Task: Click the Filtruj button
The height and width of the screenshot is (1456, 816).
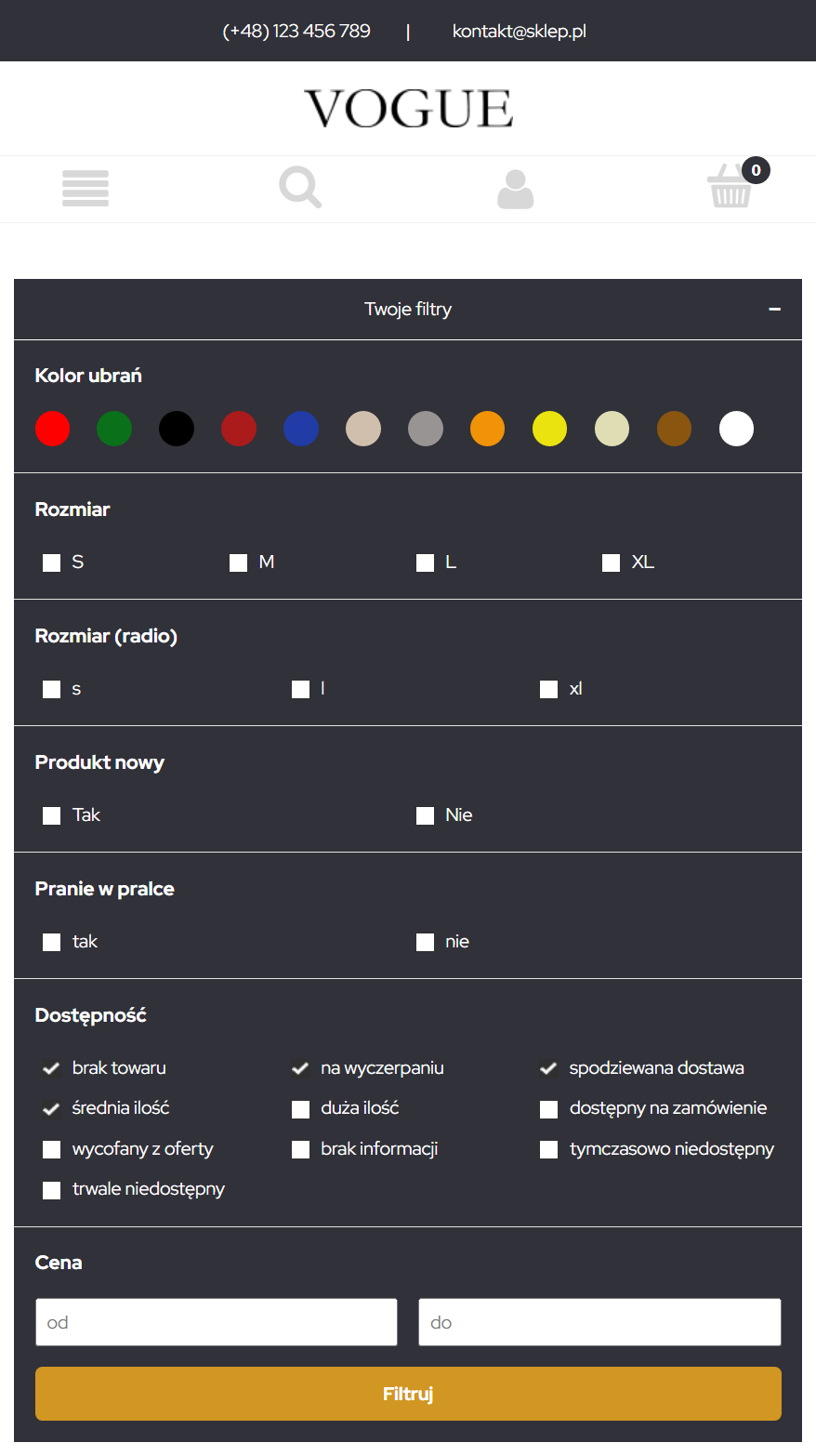Action: tap(408, 1394)
